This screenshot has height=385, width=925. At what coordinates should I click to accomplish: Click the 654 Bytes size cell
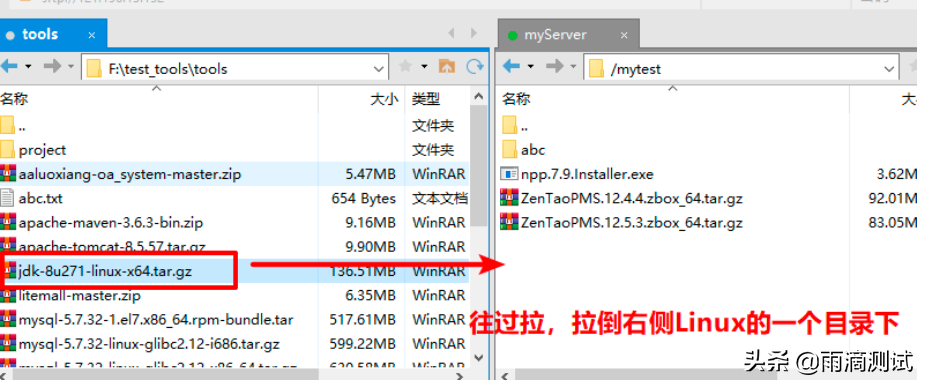(363, 198)
